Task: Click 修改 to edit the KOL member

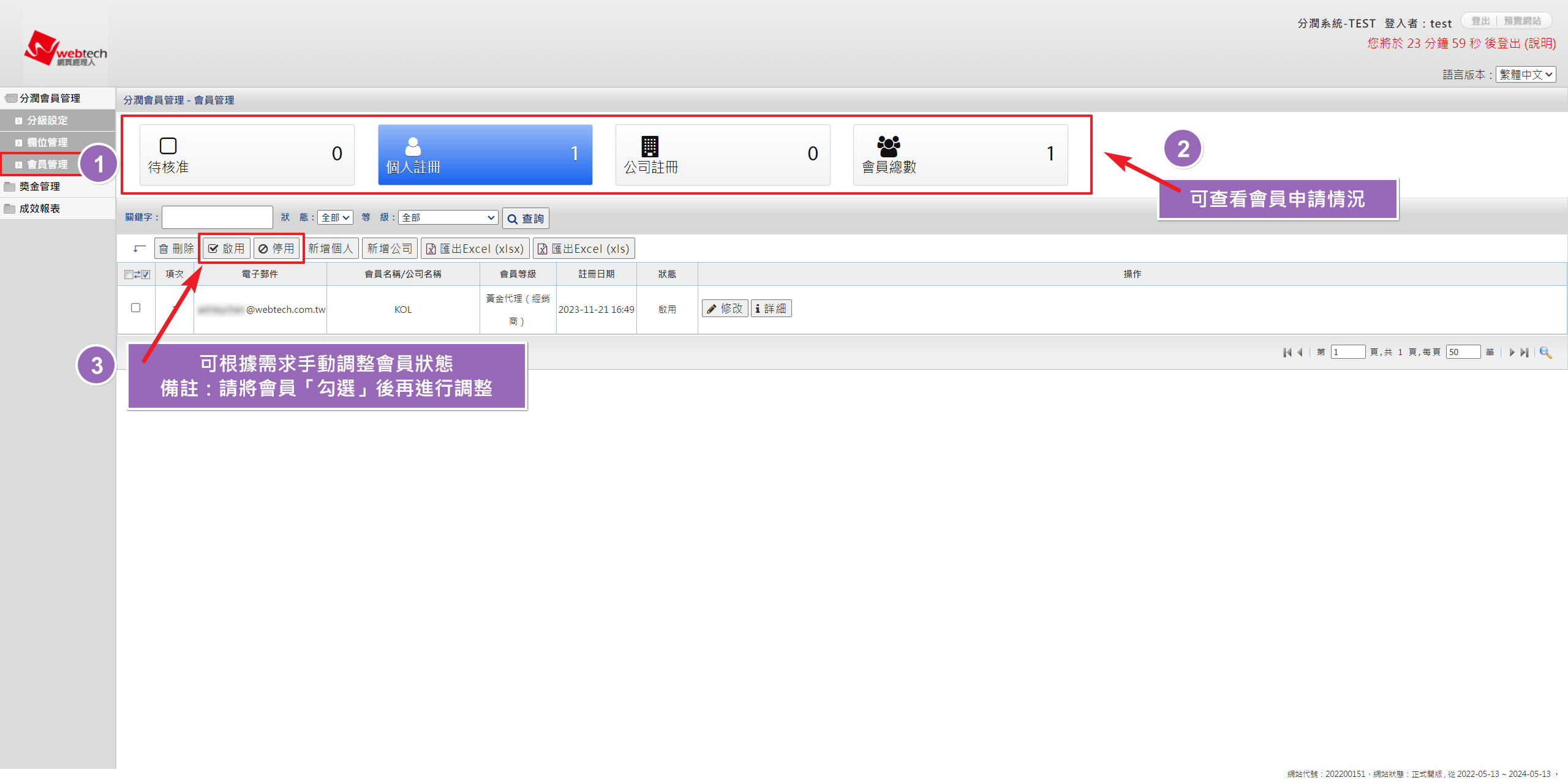Action: (725, 309)
